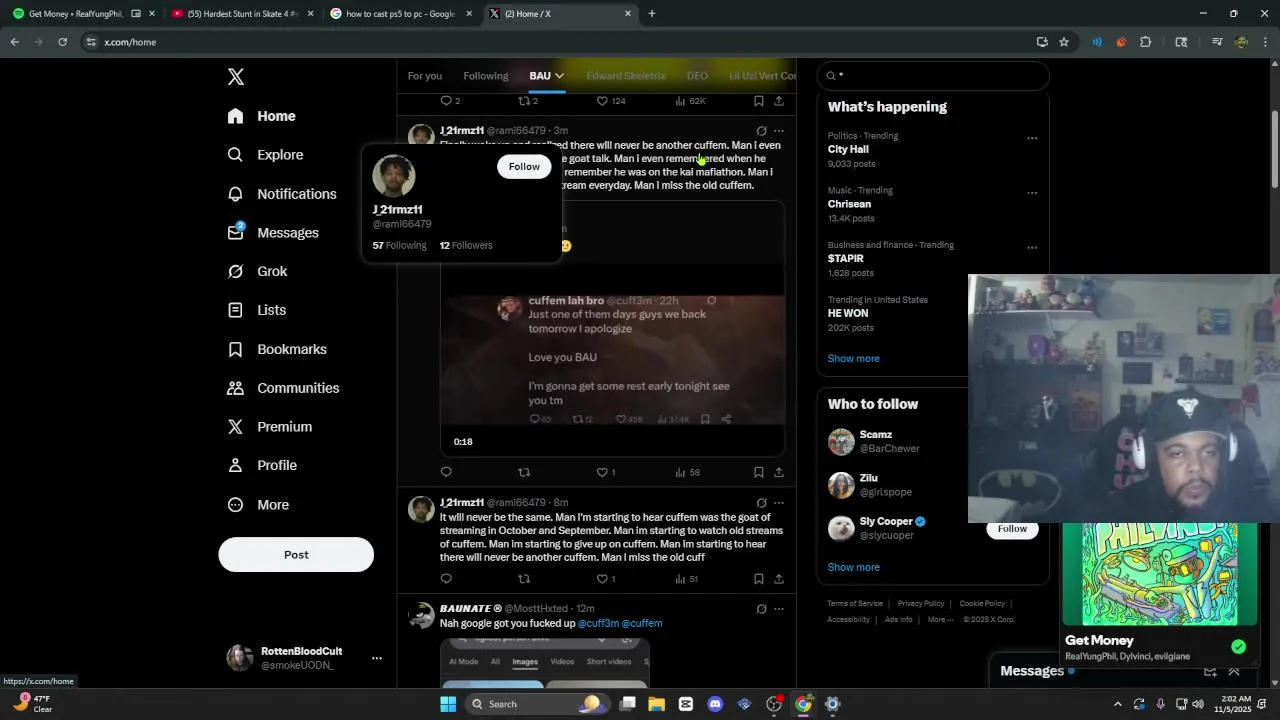
Task: Open the X logo in the sidebar
Action: click(x=236, y=77)
